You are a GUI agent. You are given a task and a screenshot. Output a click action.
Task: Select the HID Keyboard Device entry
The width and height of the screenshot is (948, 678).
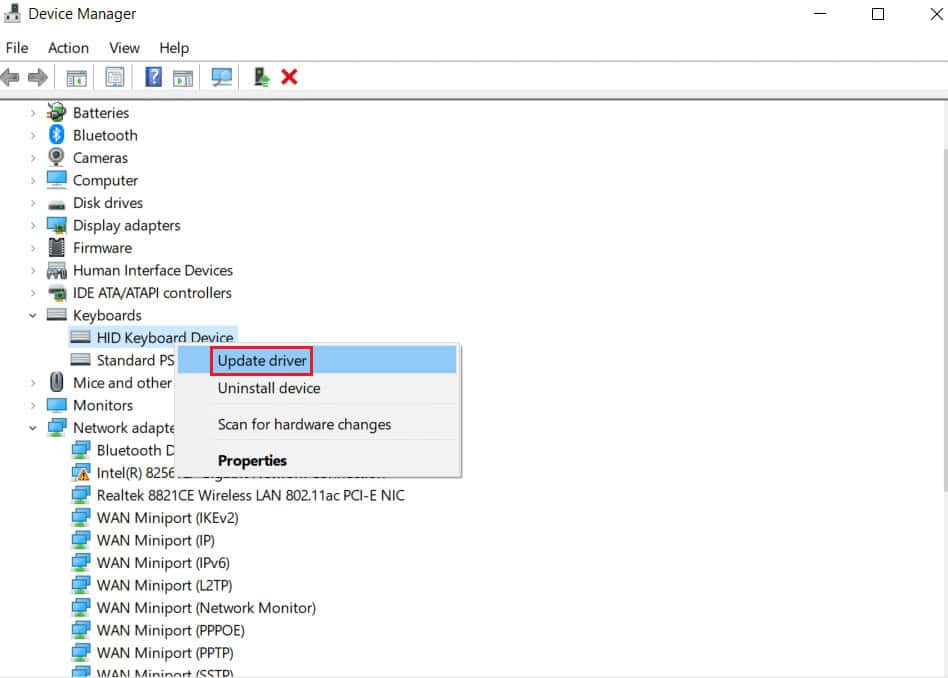[x=164, y=337]
